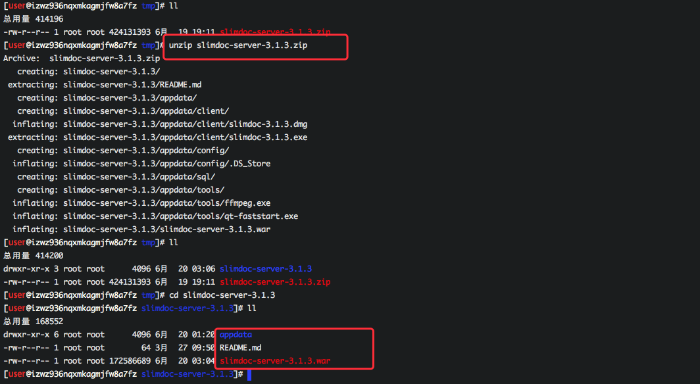The width and height of the screenshot is (700, 384).
Task: Click the '总用量 414196' line
Action: [33, 19]
